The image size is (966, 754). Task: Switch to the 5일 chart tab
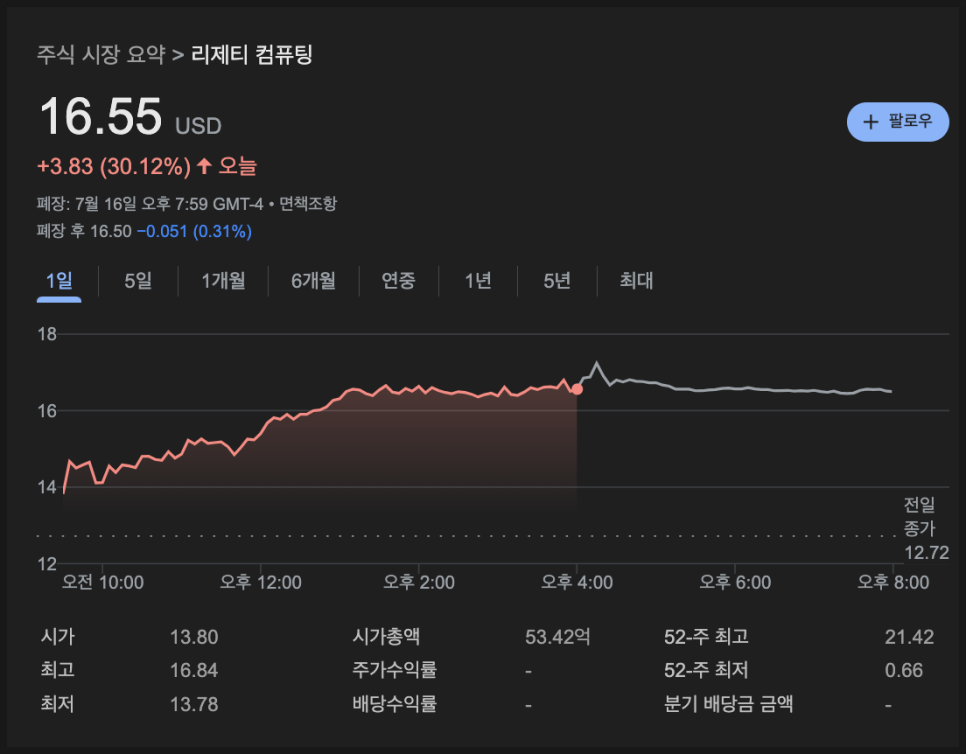138,281
